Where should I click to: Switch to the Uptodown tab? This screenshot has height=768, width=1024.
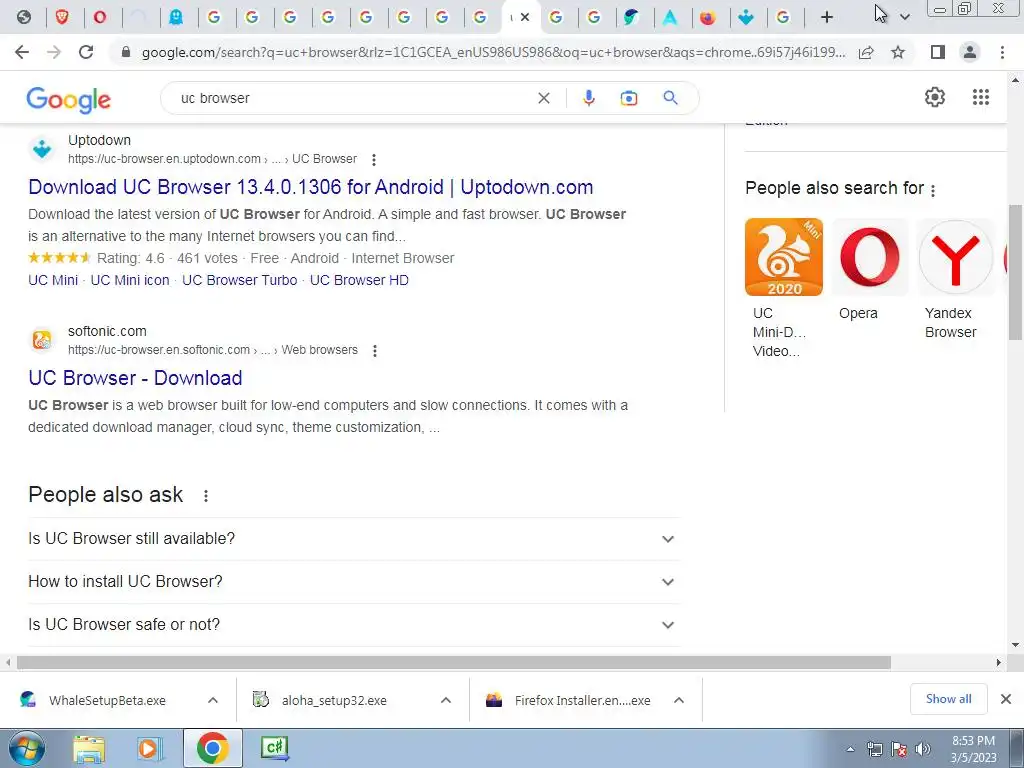click(746, 17)
